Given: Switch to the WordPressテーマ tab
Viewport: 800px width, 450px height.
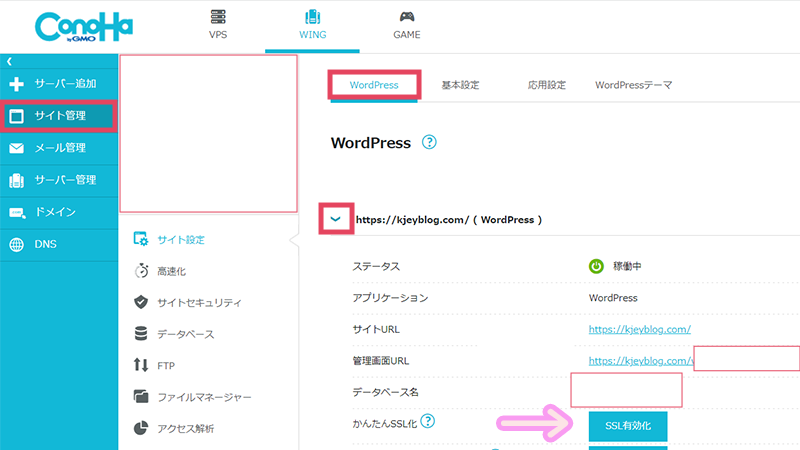Looking at the screenshot, I should tap(634, 85).
